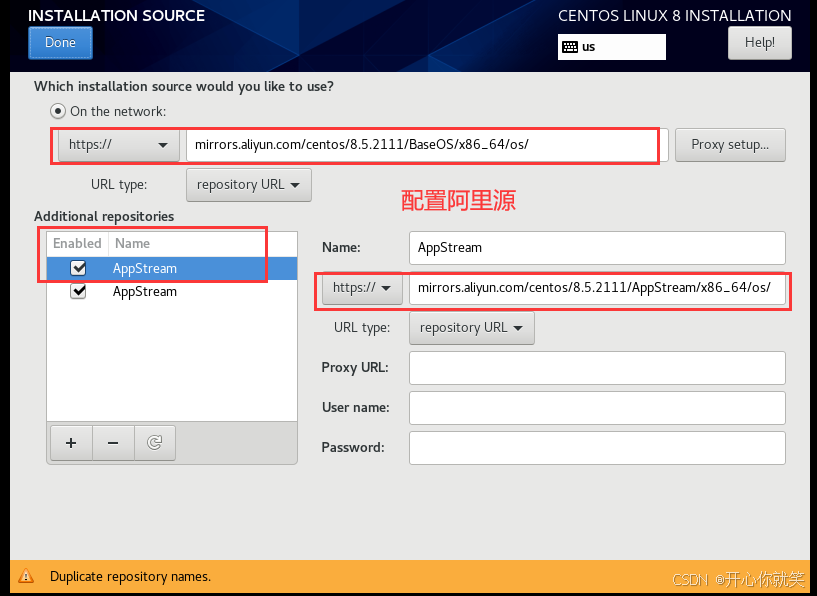Focus the repository Name text field
Image resolution: width=817 pixels, height=596 pixels.
pos(597,248)
